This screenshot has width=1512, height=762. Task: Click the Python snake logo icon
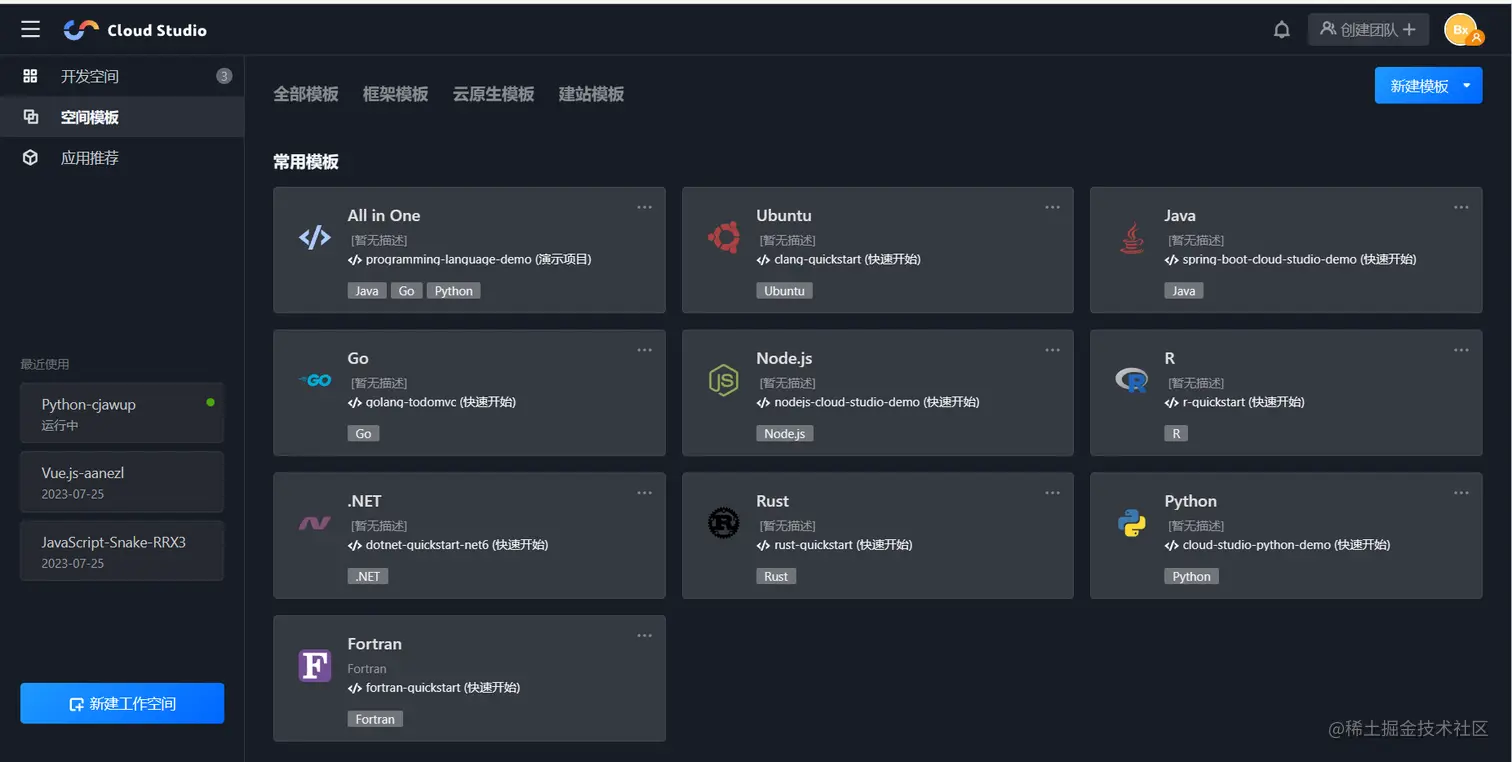(1132, 523)
